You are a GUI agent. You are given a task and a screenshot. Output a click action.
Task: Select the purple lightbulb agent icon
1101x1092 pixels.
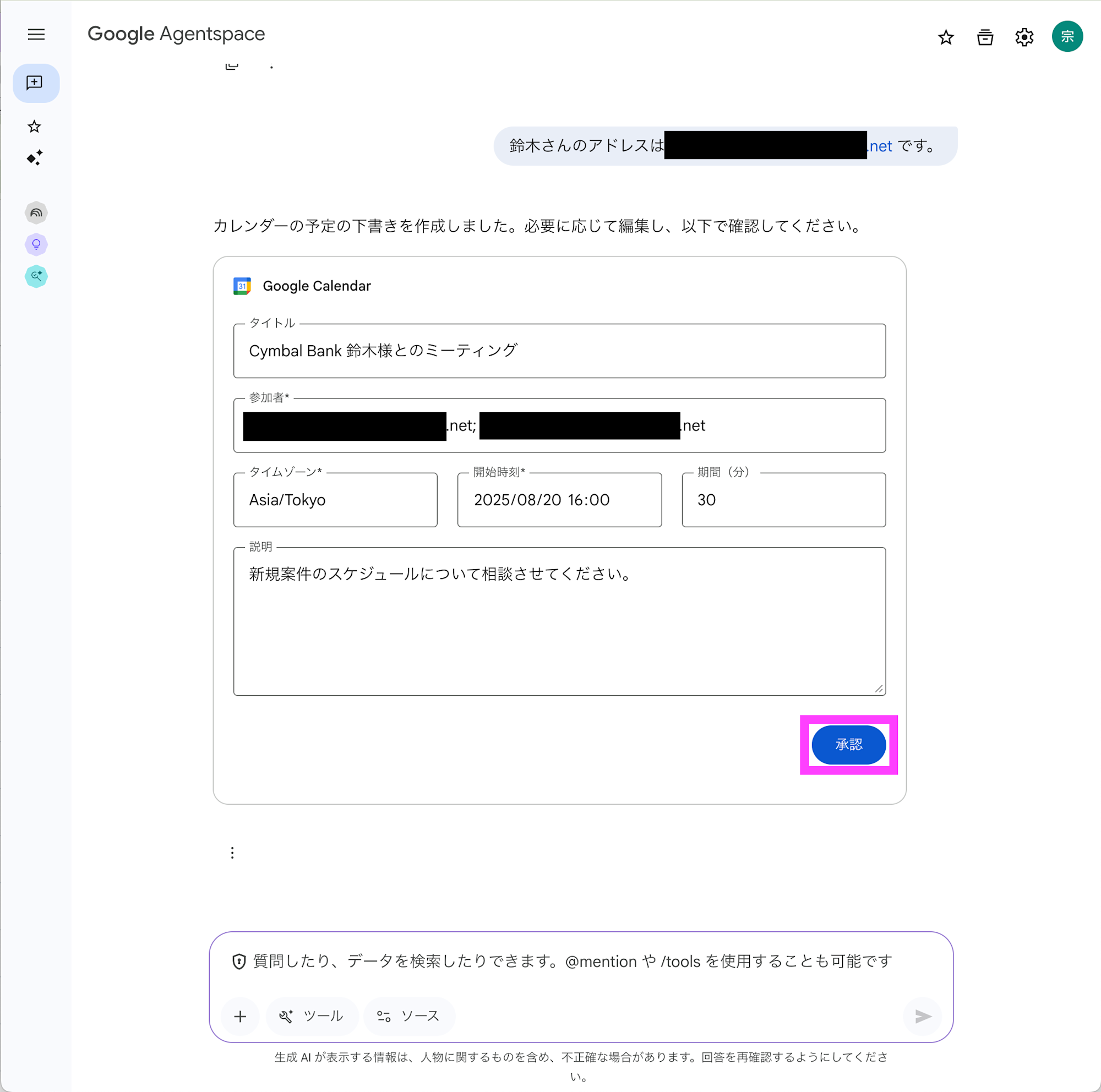click(x=36, y=244)
